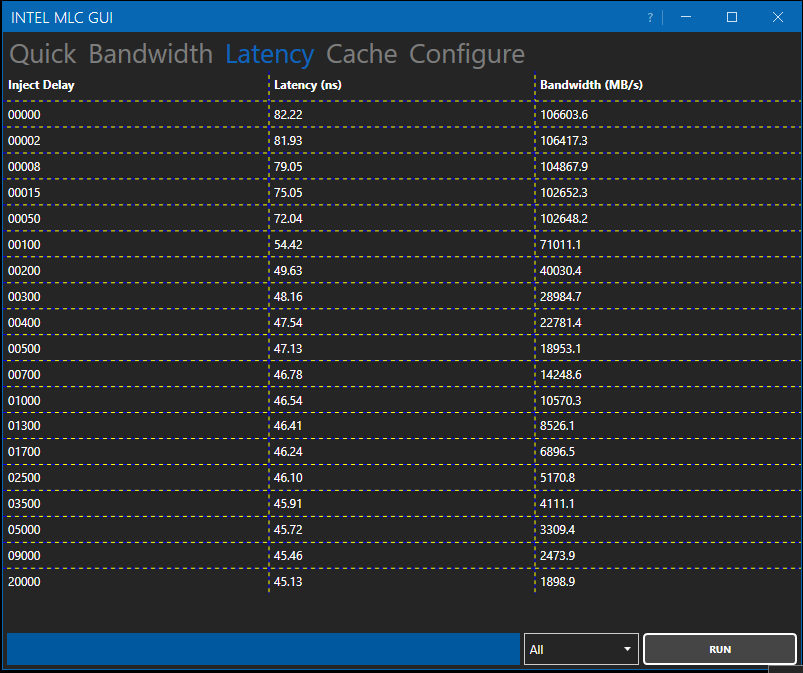Select bandwidth value 102648.2
The image size is (803, 673).
[564, 219]
